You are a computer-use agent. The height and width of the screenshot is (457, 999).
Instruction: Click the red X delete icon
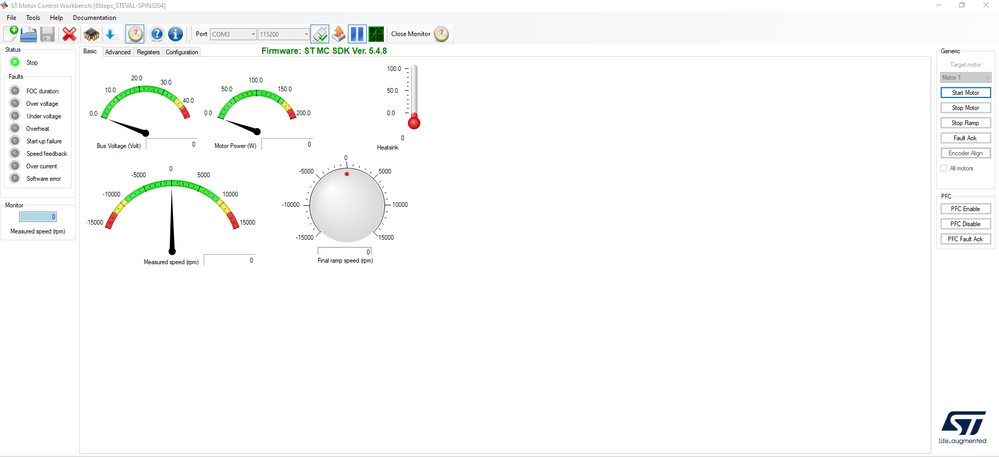[x=69, y=34]
